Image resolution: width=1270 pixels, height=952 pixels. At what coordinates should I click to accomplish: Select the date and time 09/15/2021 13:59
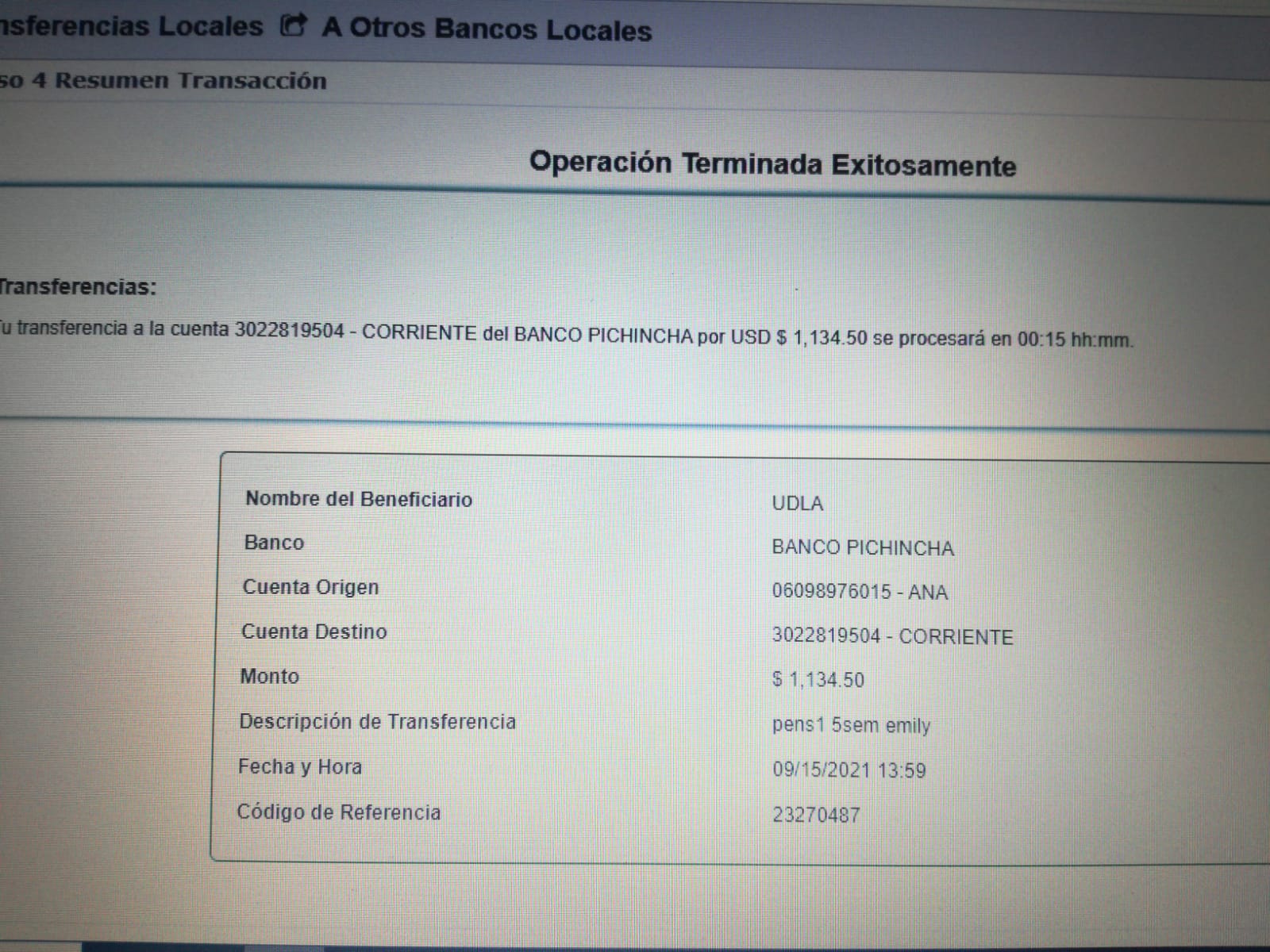tap(849, 770)
